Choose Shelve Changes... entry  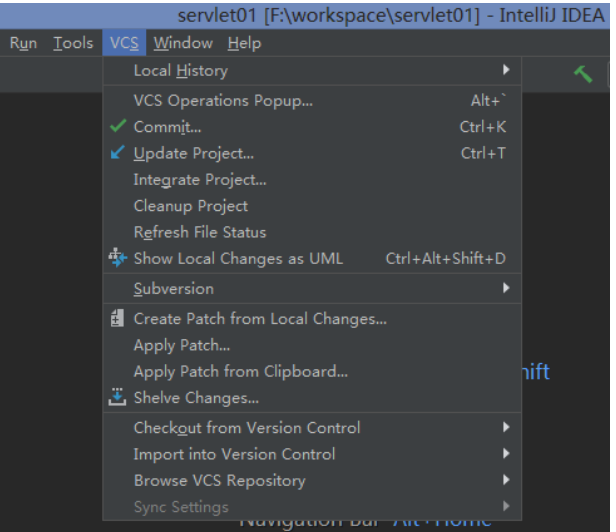point(312,398)
